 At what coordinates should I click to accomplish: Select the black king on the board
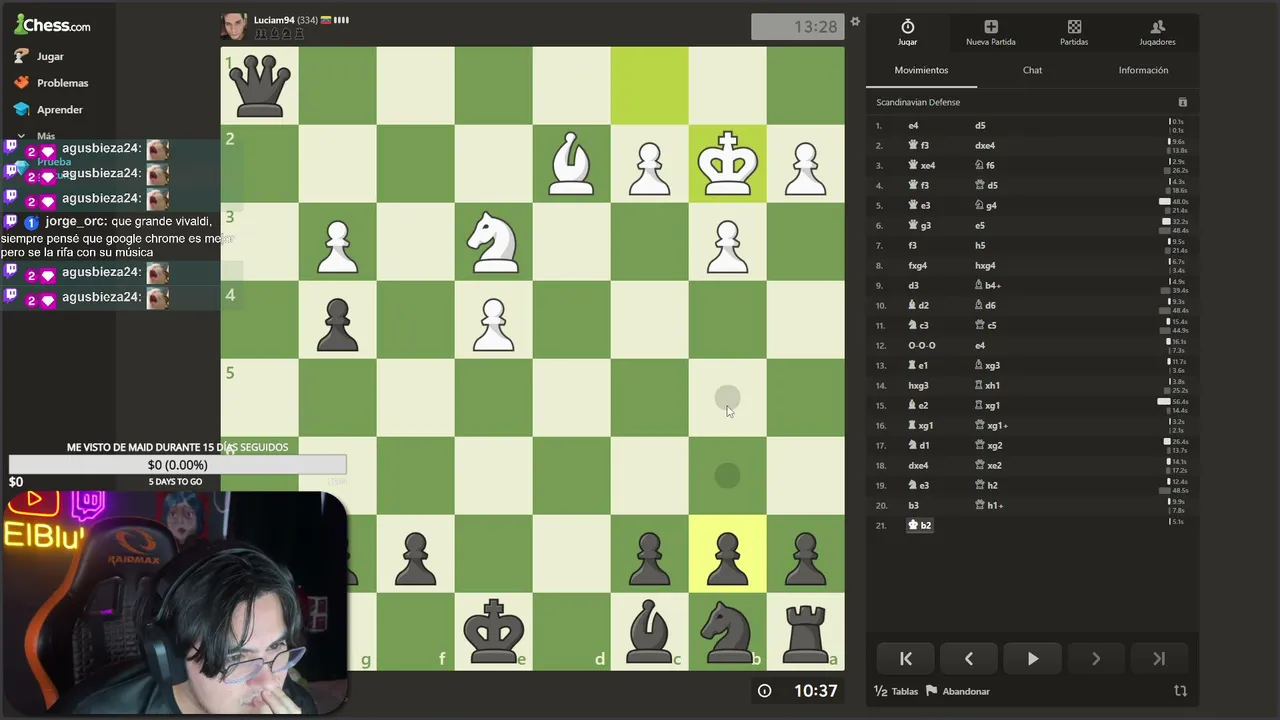click(x=494, y=632)
